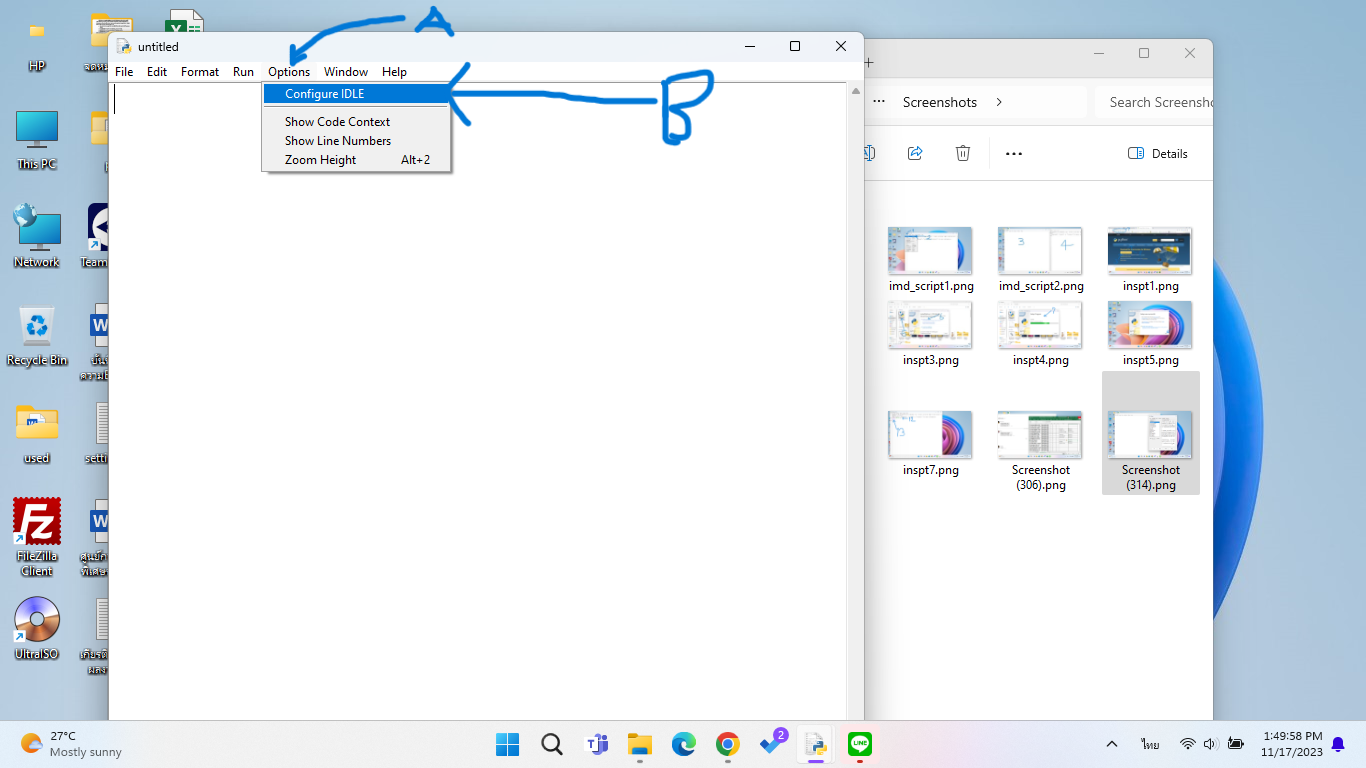Launch LINE from the taskbar
Screen dimensions: 1366x768
click(859, 744)
